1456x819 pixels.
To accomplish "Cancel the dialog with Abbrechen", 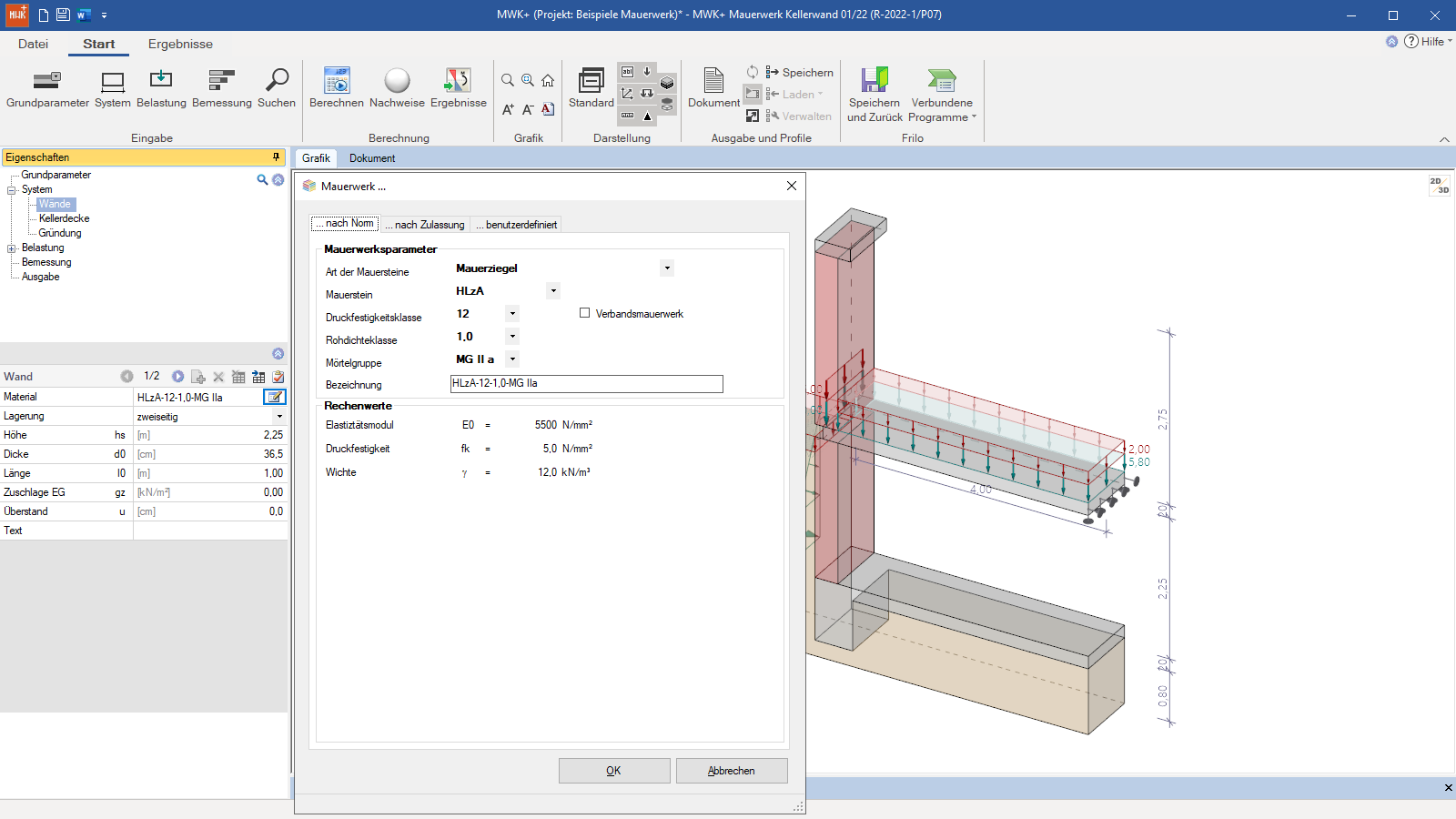I will [732, 771].
